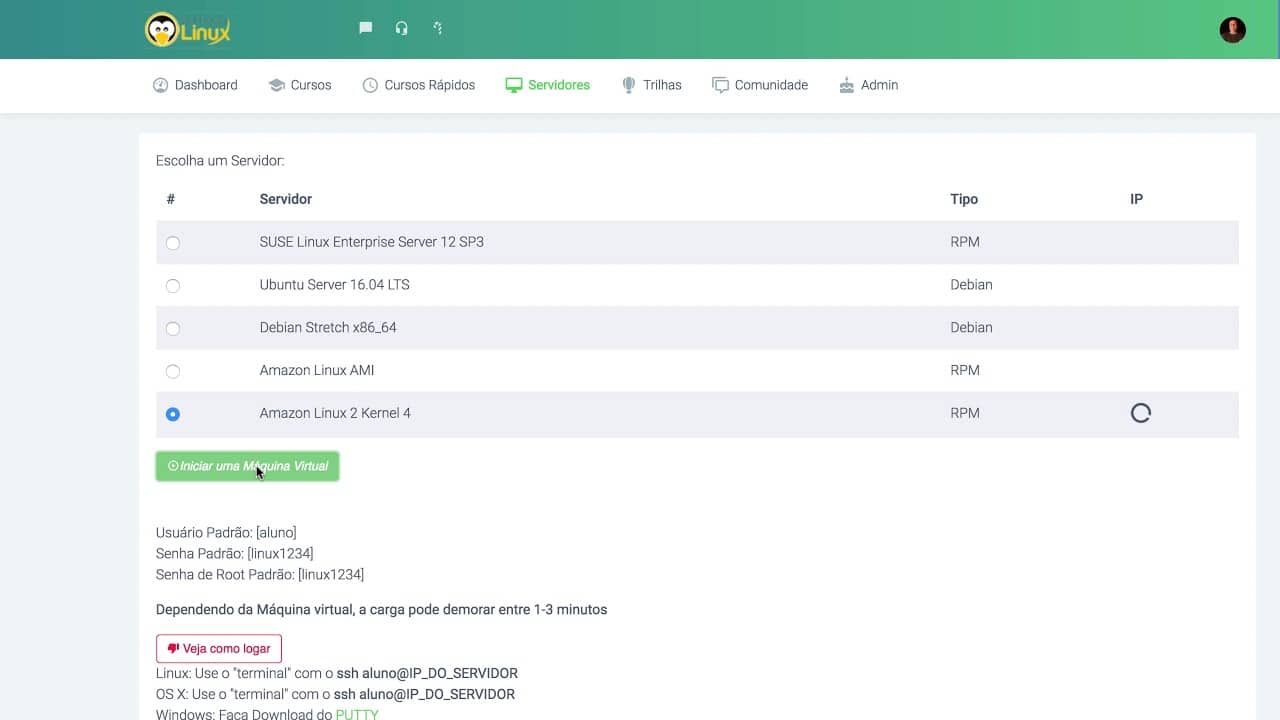
Task: Click the penguin Linux logo
Action: coord(188,30)
